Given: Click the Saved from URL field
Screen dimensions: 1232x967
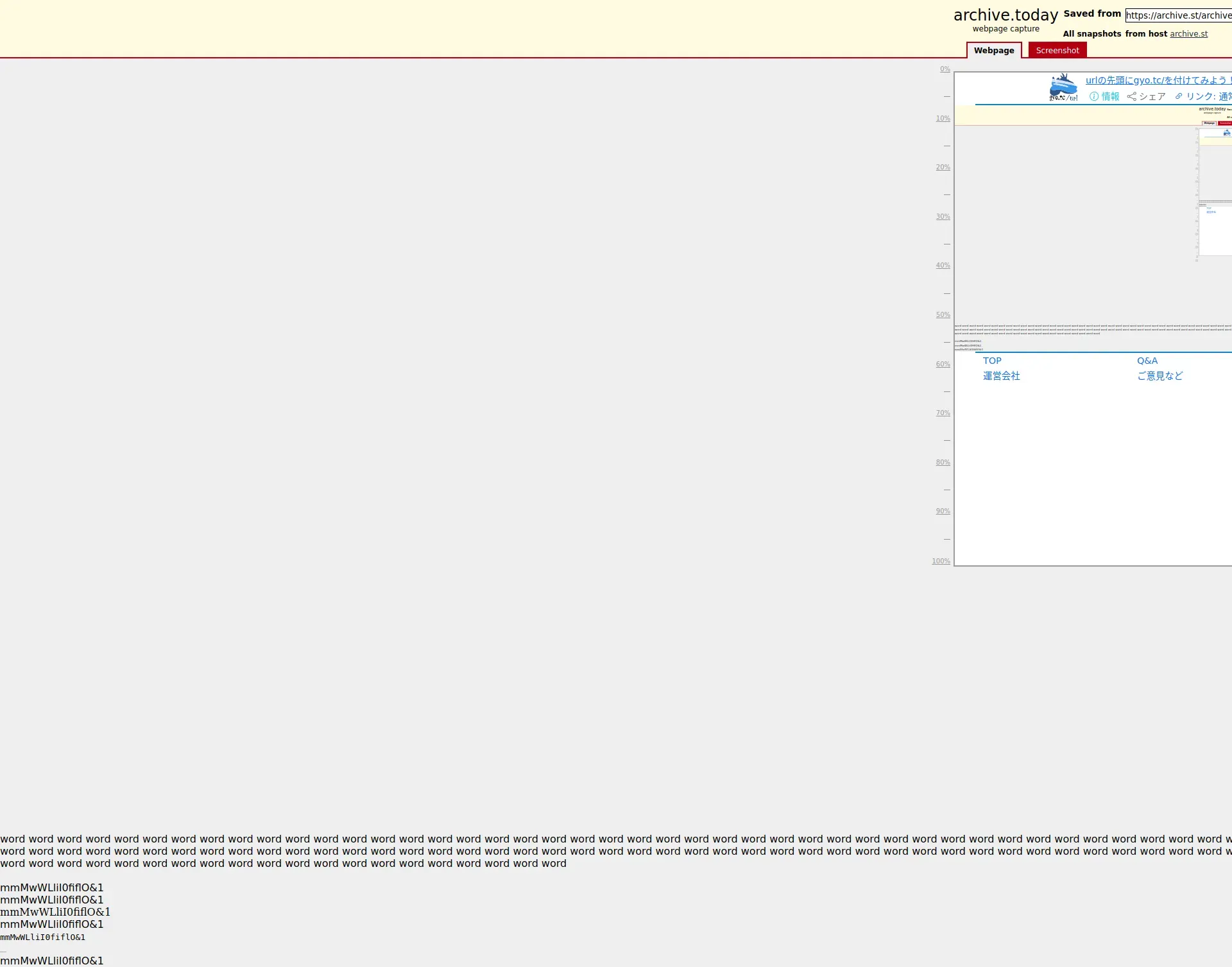Looking at the screenshot, I should (x=1178, y=15).
